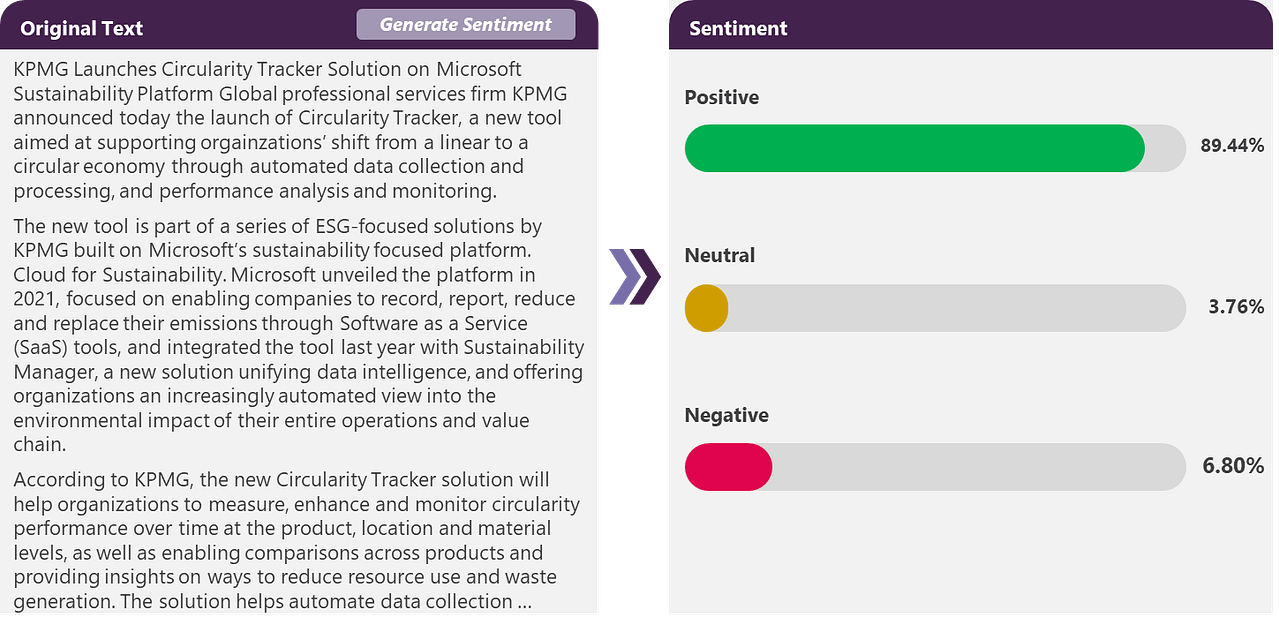The width and height of the screenshot is (1279, 625).
Task: Click the Positive label
Action: [x=722, y=97]
